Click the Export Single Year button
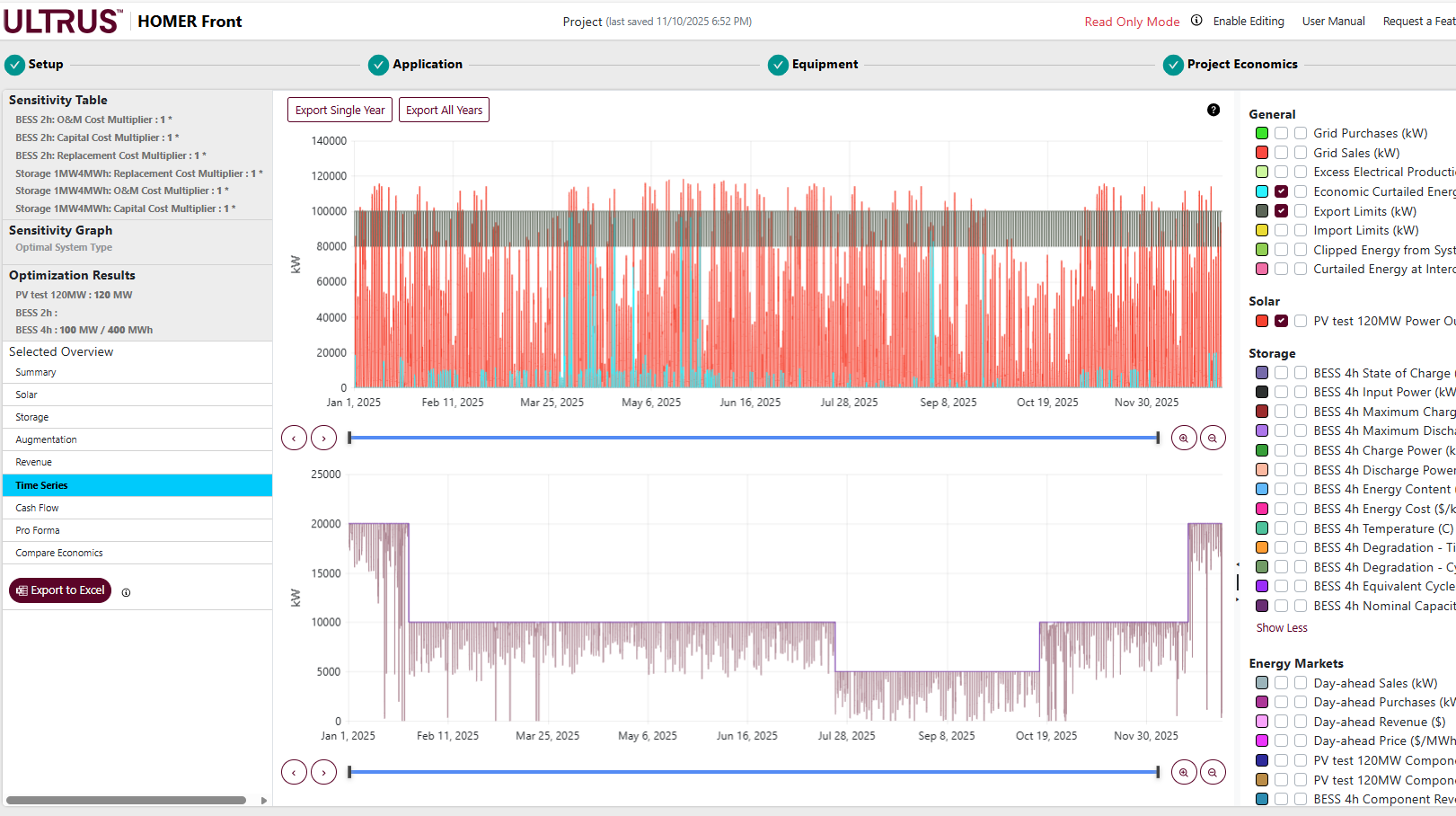Viewport: 1456px width, 816px height. pos(340,110)
